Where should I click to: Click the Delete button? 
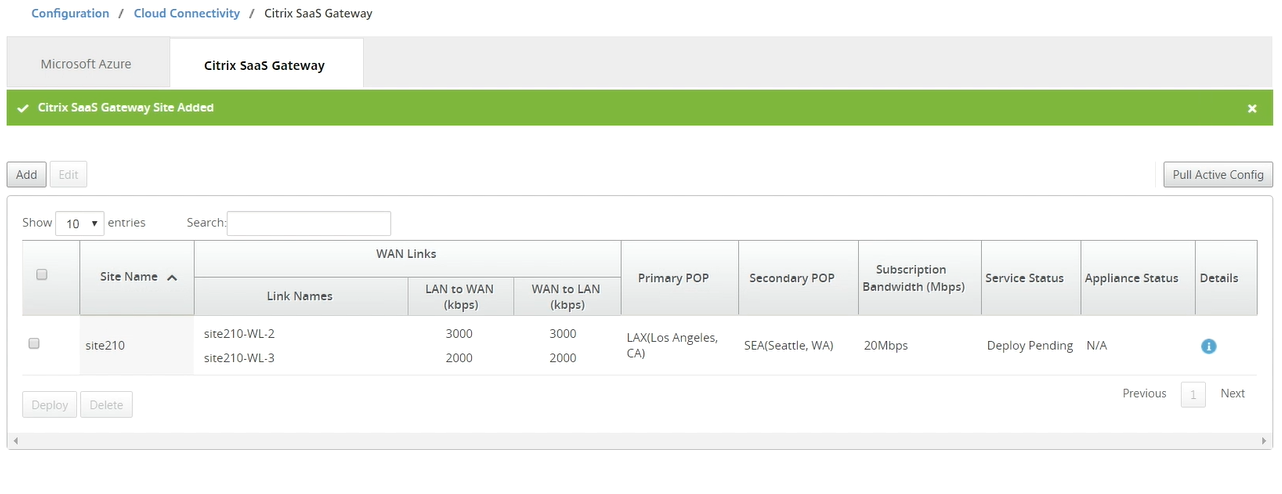pyautogui.click(x=106, y=405)
